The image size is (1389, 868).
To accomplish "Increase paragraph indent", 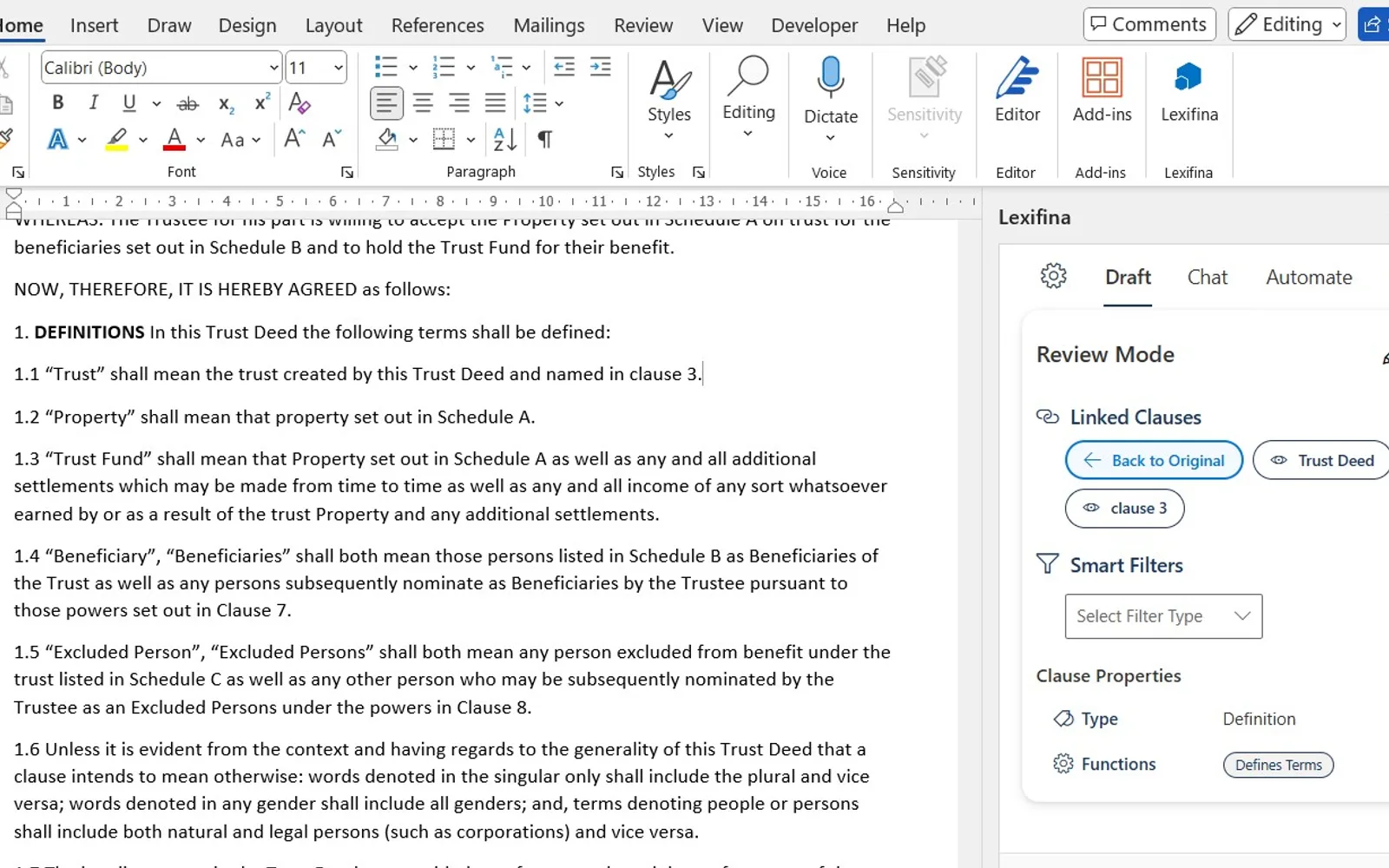I will 600,67.
